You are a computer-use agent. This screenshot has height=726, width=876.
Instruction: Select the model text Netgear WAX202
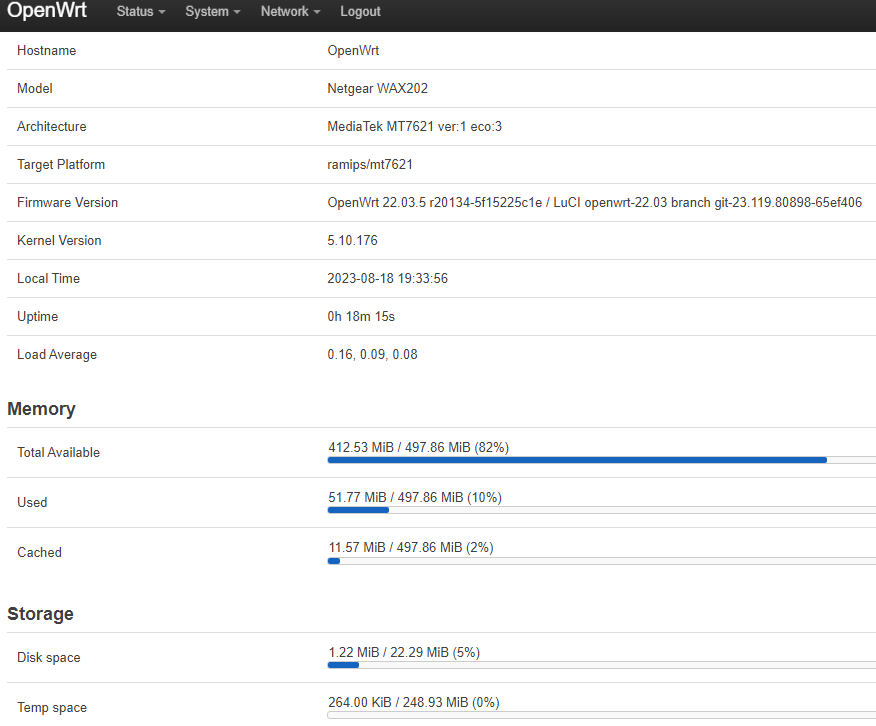coord(378,88)
